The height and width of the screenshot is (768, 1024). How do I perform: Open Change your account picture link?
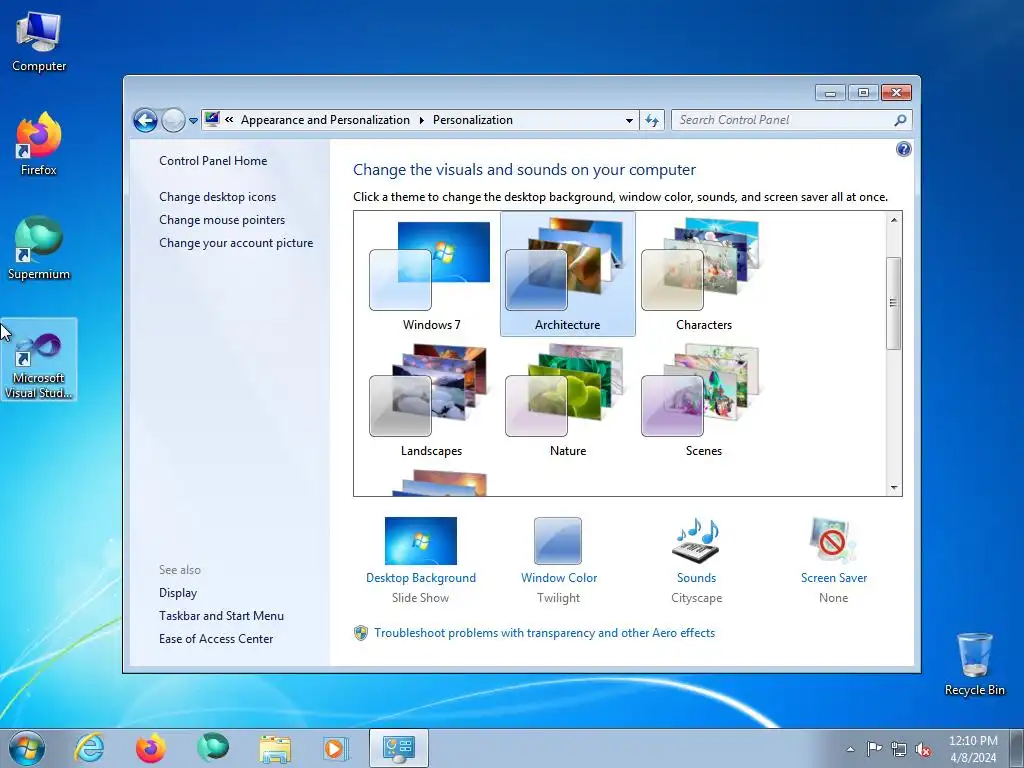pos(236,242)
